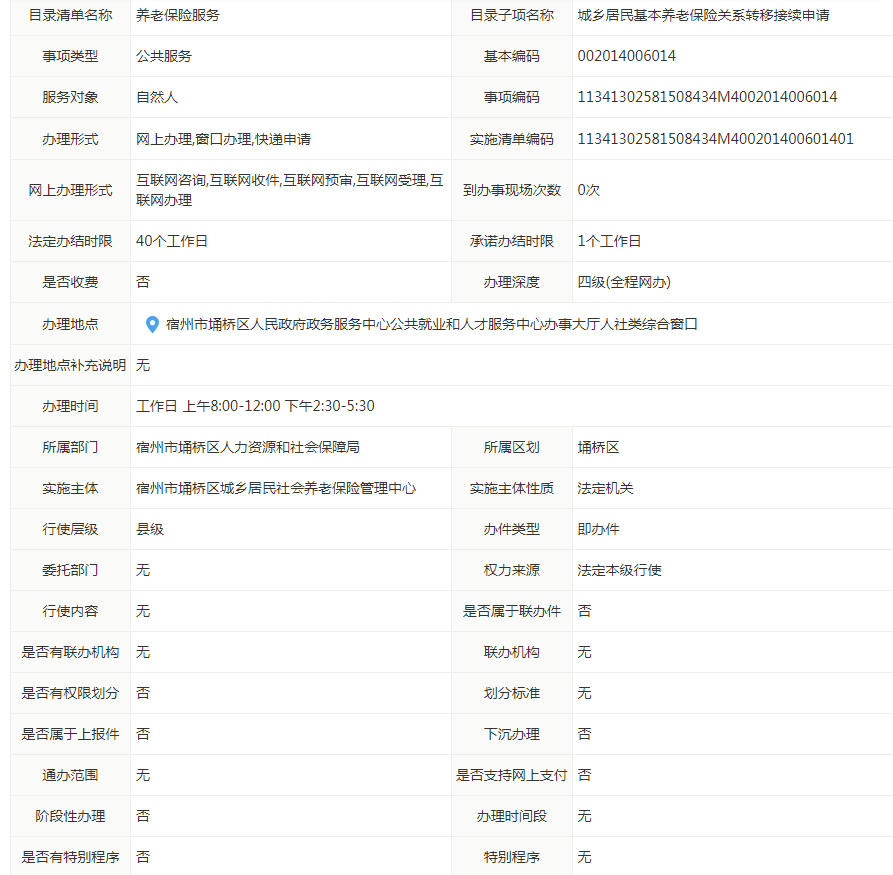Viewport: 893px width, 875px height.
Task: Click the 网上办理形式 value starting with 互联网咨询
Action: pos(289,190)
